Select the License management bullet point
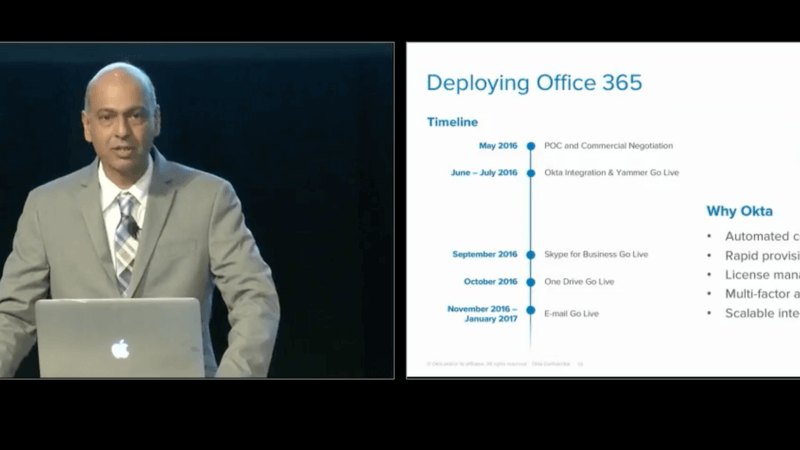The image size is (800, 450). click(x=761, y=275)
